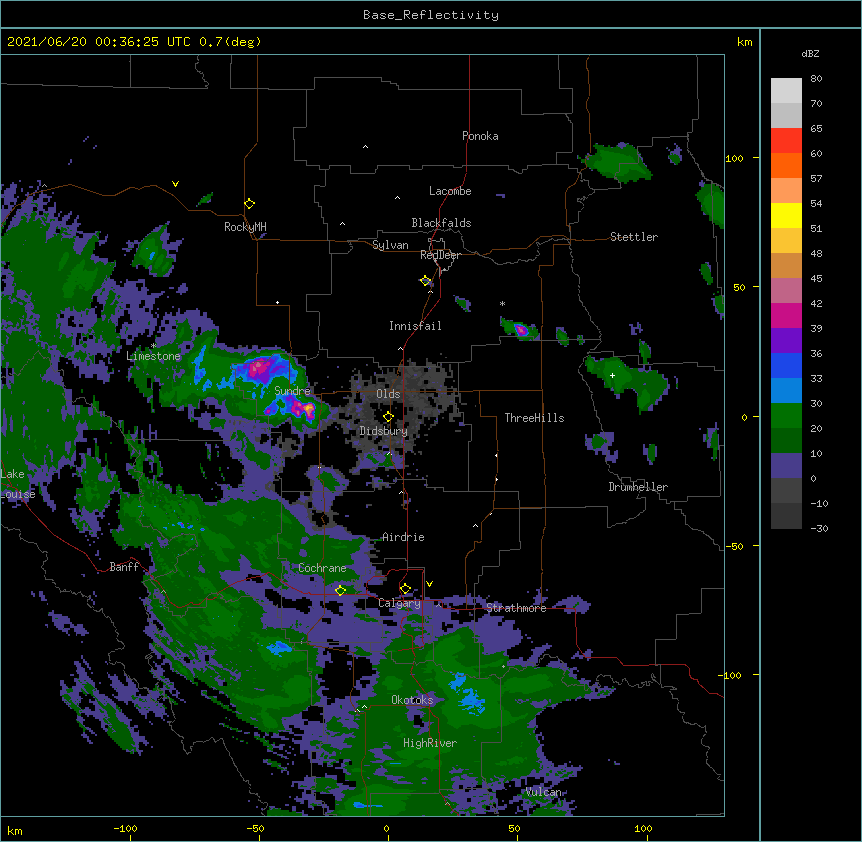Click the Ponoka city label
862x842 pixels.
(480, 136)
